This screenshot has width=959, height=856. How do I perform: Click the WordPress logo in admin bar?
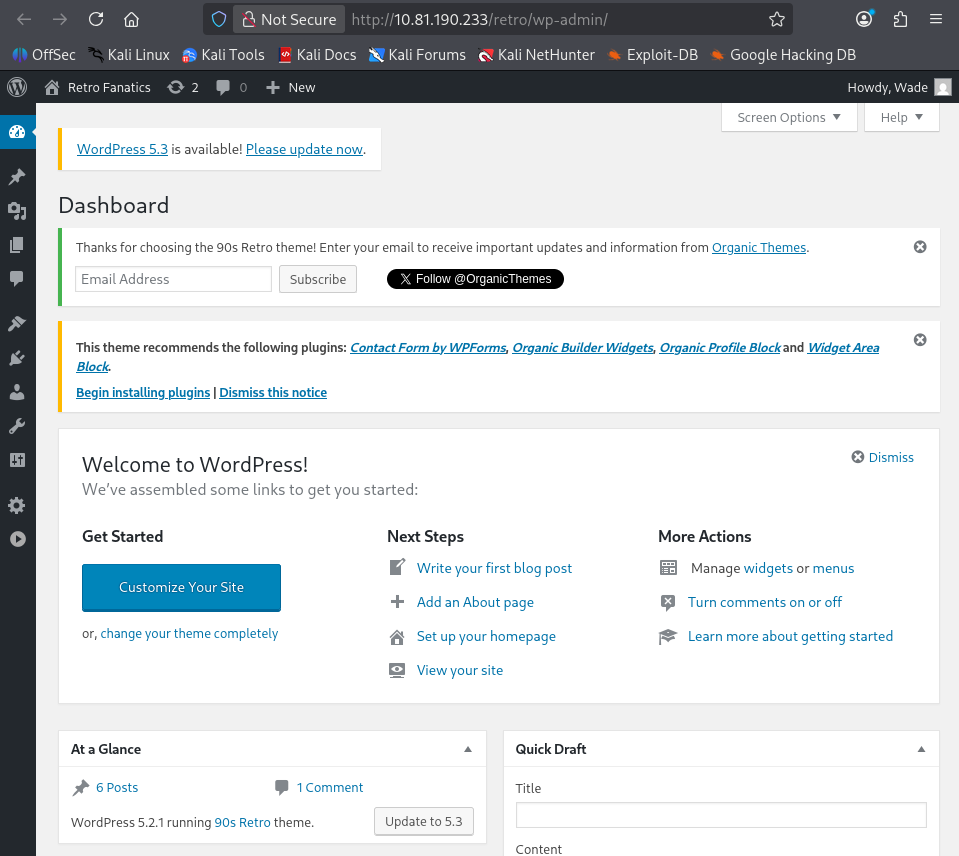(x=17, y=87)
